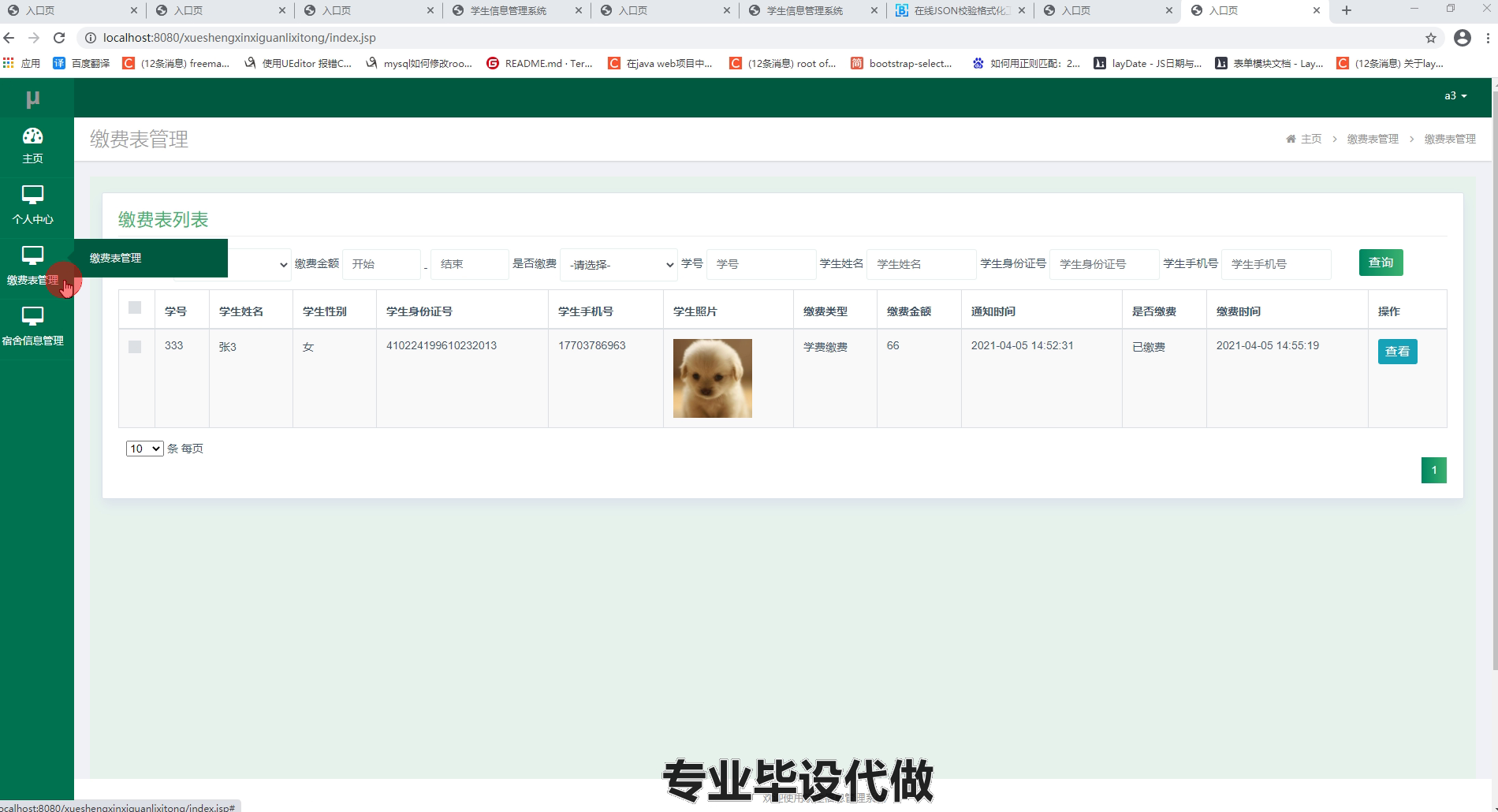Bookmark this page with star icon
This screenshot has height=812, width=1498.
pyautogui.click(x=1431, y=38)
